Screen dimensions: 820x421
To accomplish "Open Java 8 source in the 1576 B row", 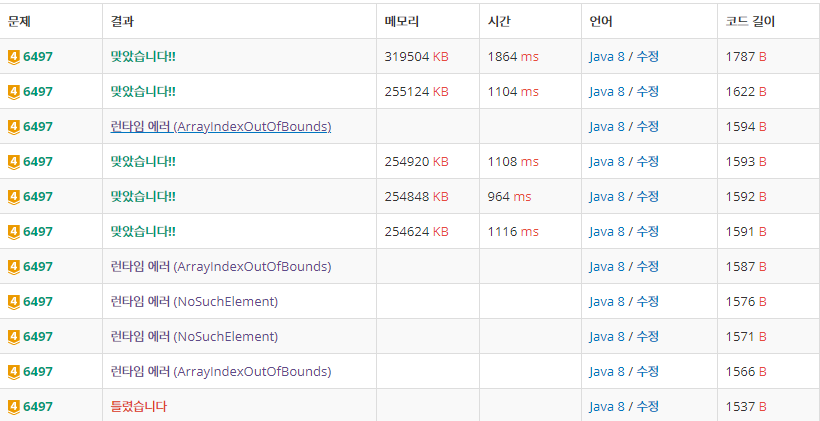I will [607, 302].
